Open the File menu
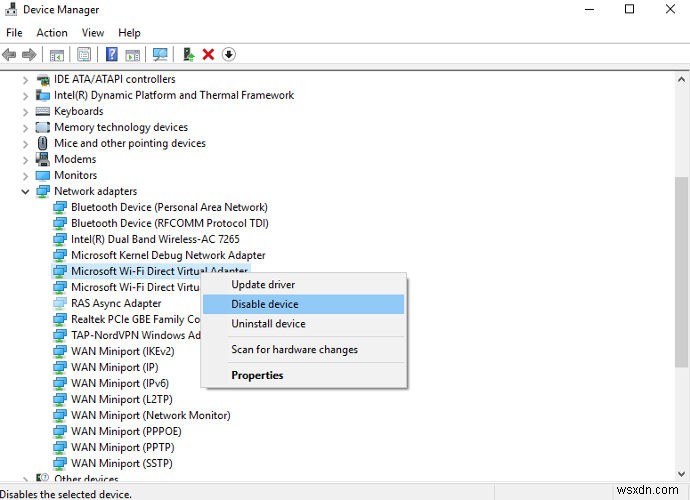Viewport: 690px width, 500px height. click(14, 33)
